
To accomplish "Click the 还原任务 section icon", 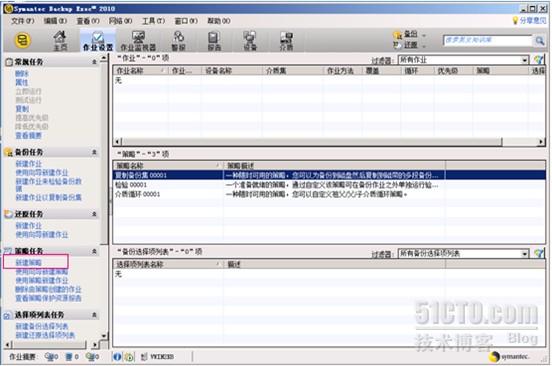I will (8, 214).
